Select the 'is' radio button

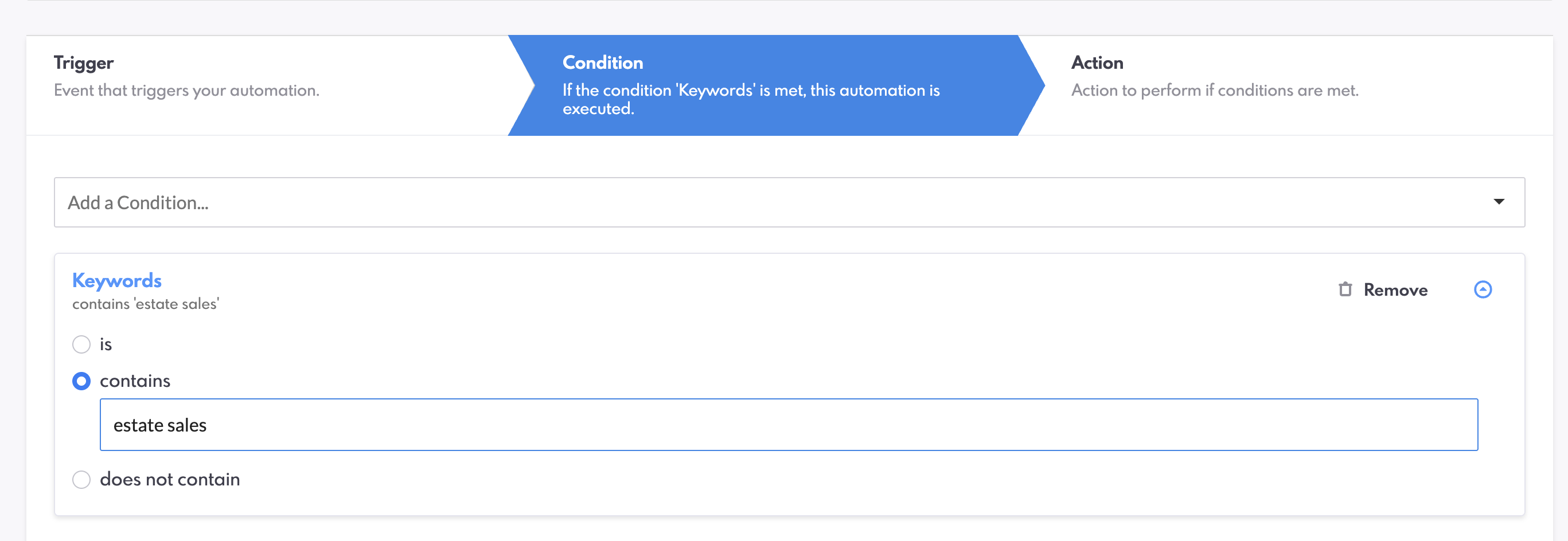pyautogui.click(x=81, y=344)
